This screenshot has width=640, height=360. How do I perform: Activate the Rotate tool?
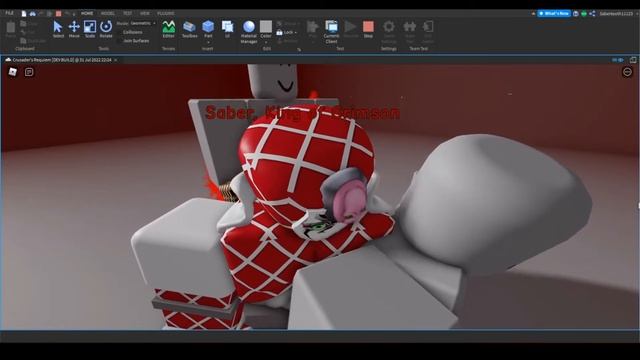click(x=106, y=29)
